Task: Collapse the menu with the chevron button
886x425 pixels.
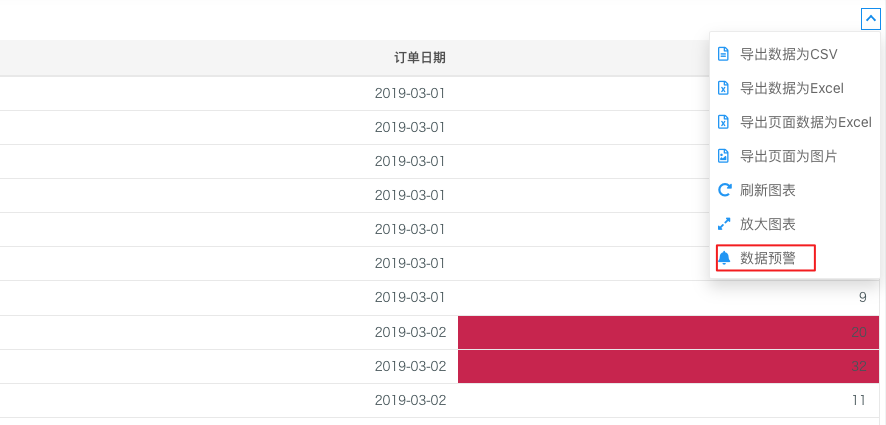Action: 871,19
